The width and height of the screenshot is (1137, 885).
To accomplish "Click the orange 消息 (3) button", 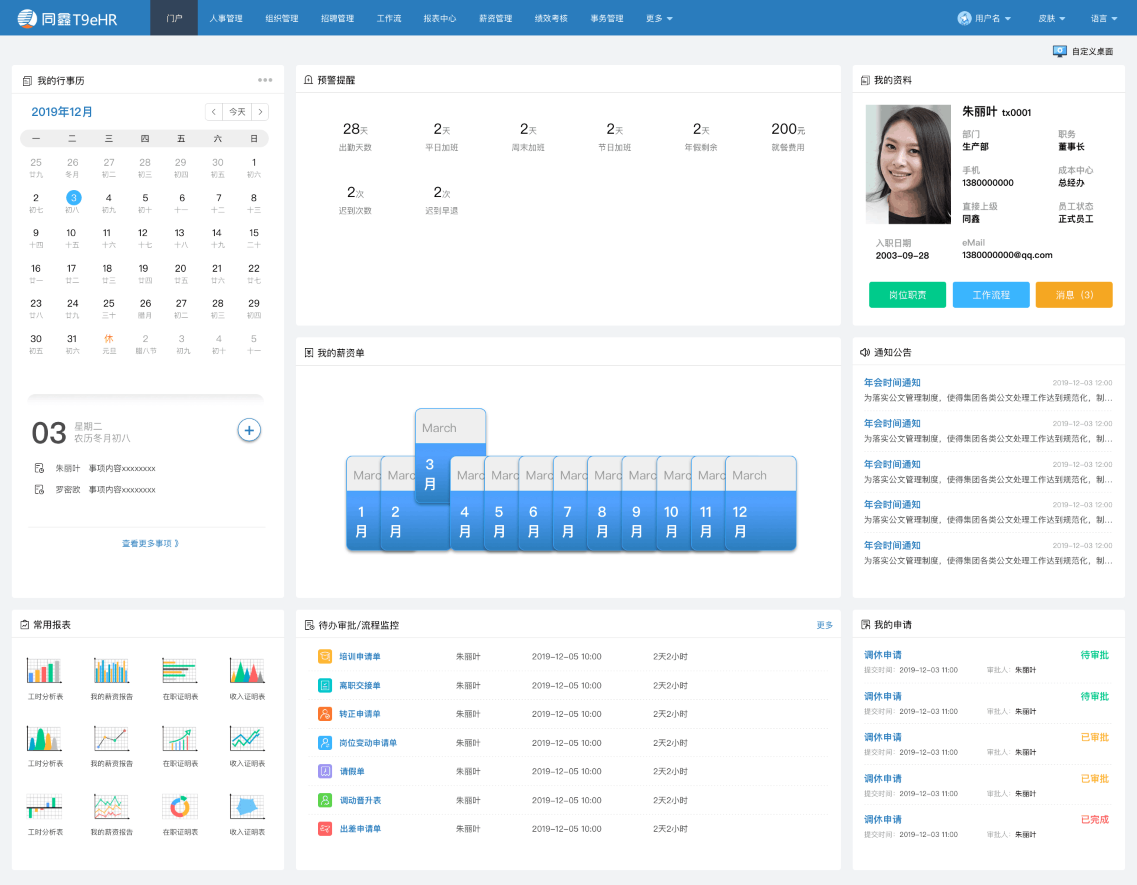I will (x=1073, y=295).
